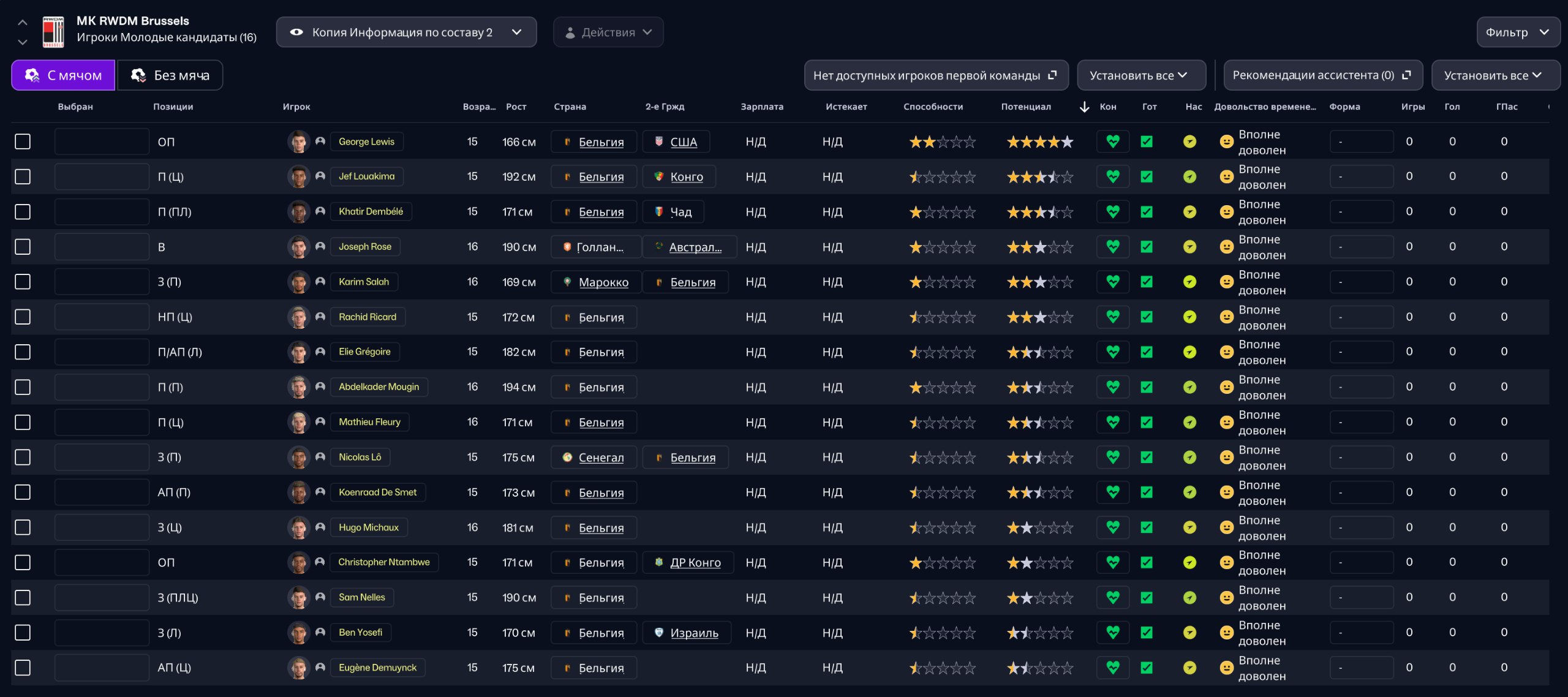This screenshot has width=1568, height=697.
Task: Click the person icon beside Hugo Michaux
Action: click(320, 527)
